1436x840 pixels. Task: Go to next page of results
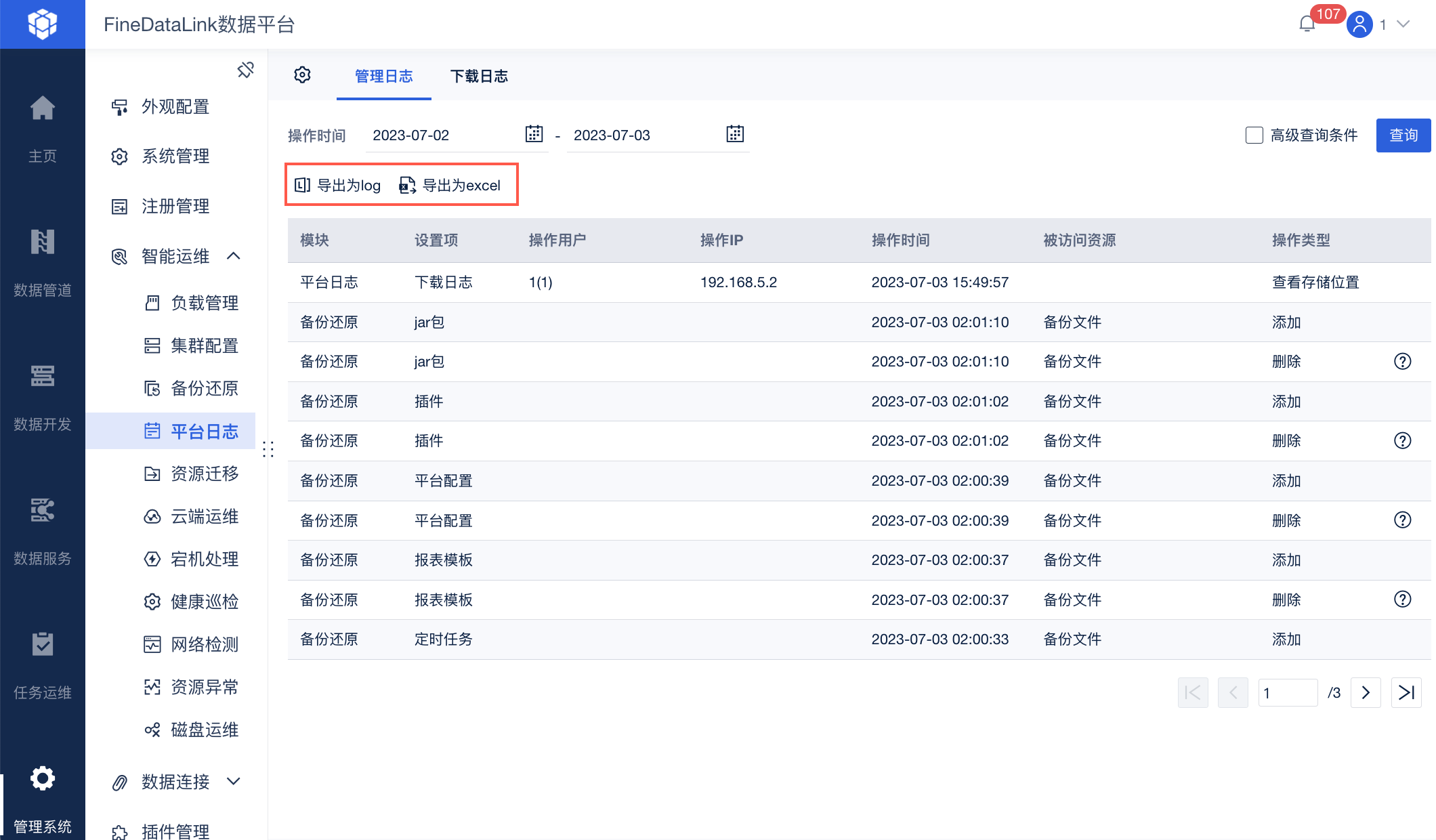[x=1366, y=692]
